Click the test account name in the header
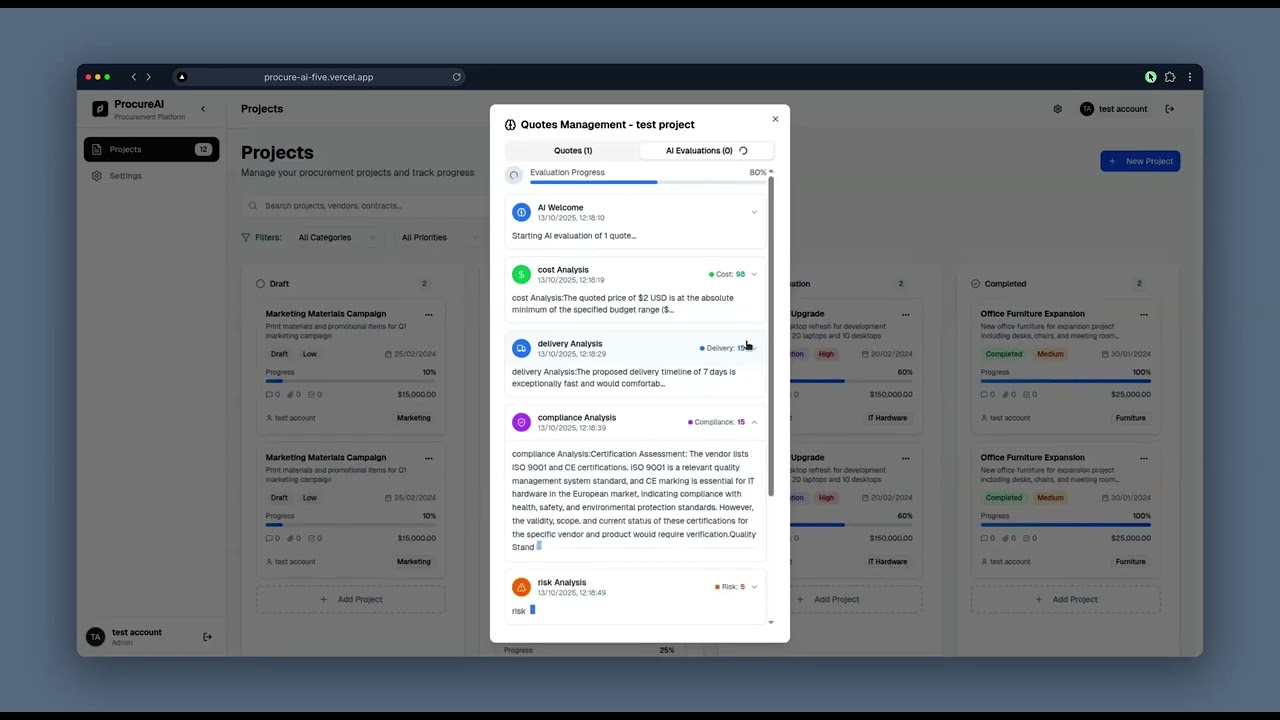Image resolution: width=1280 pixels, height=720 pixels. [x=1123, y=109]
